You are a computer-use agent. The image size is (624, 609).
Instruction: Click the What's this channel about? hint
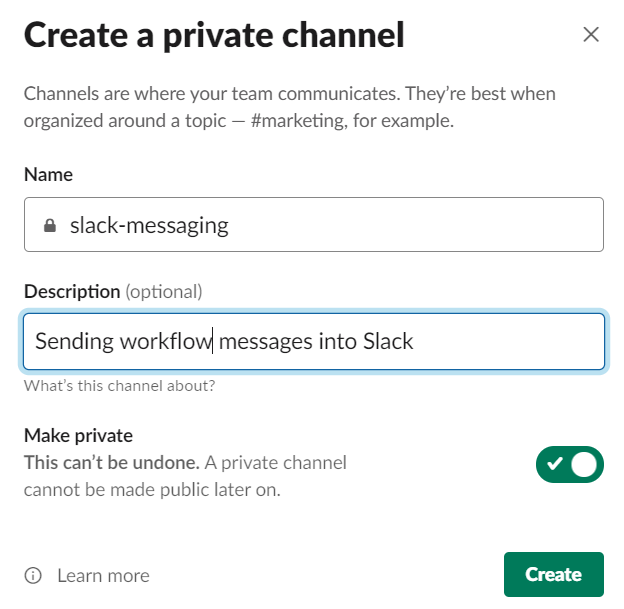119,386
